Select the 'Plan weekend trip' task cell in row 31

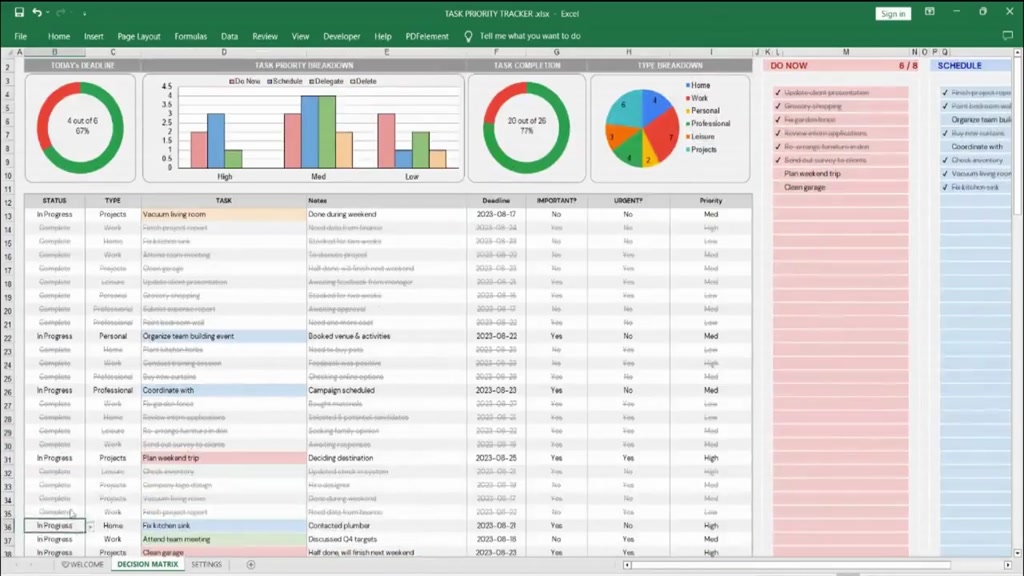224,458
